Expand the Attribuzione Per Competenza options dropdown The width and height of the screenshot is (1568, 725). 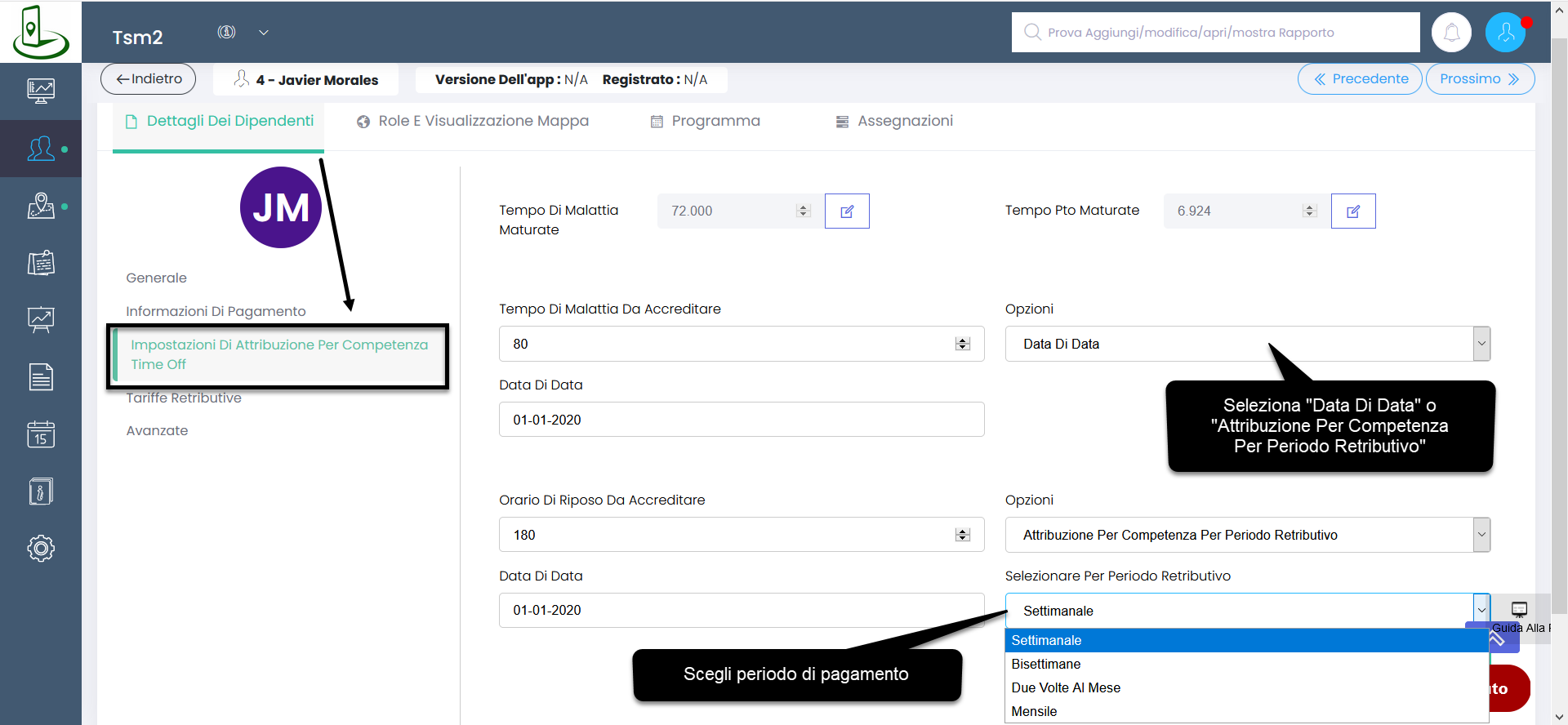(1481, 535)
